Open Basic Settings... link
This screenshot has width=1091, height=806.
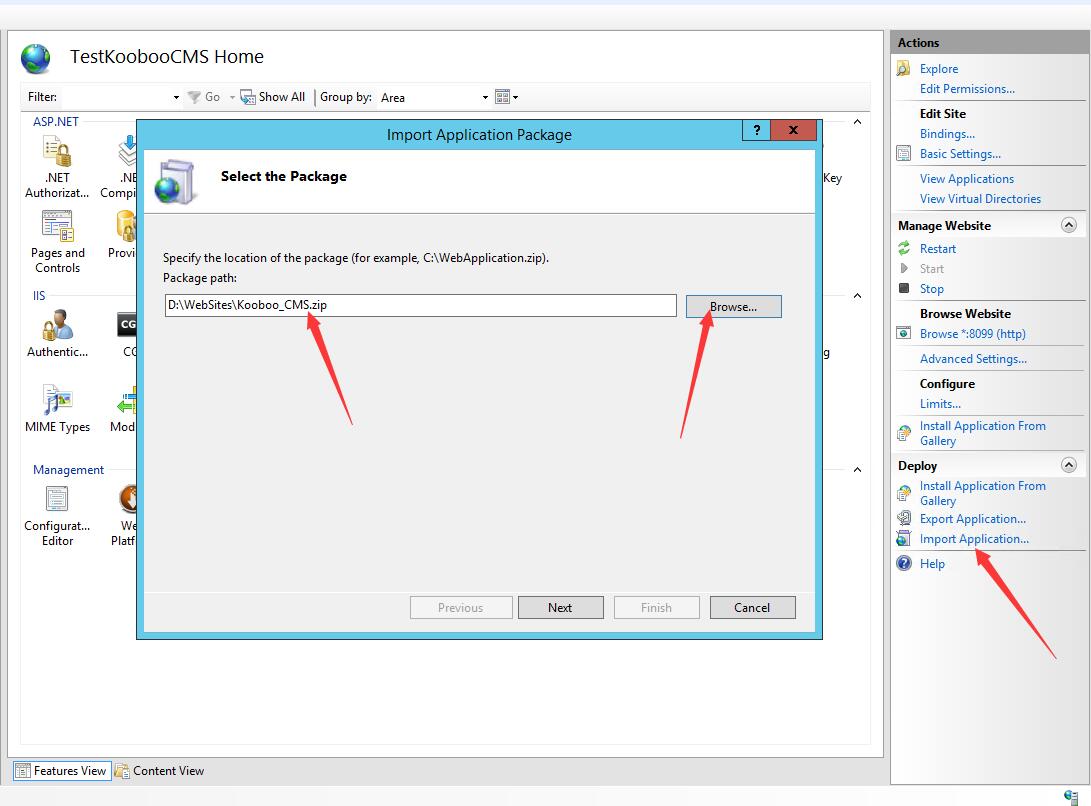point(960,154)
